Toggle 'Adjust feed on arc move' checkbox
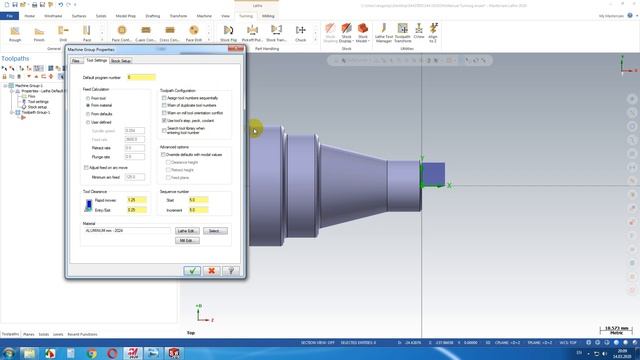The height and width of the screenshot is (360, 640). 86,167
